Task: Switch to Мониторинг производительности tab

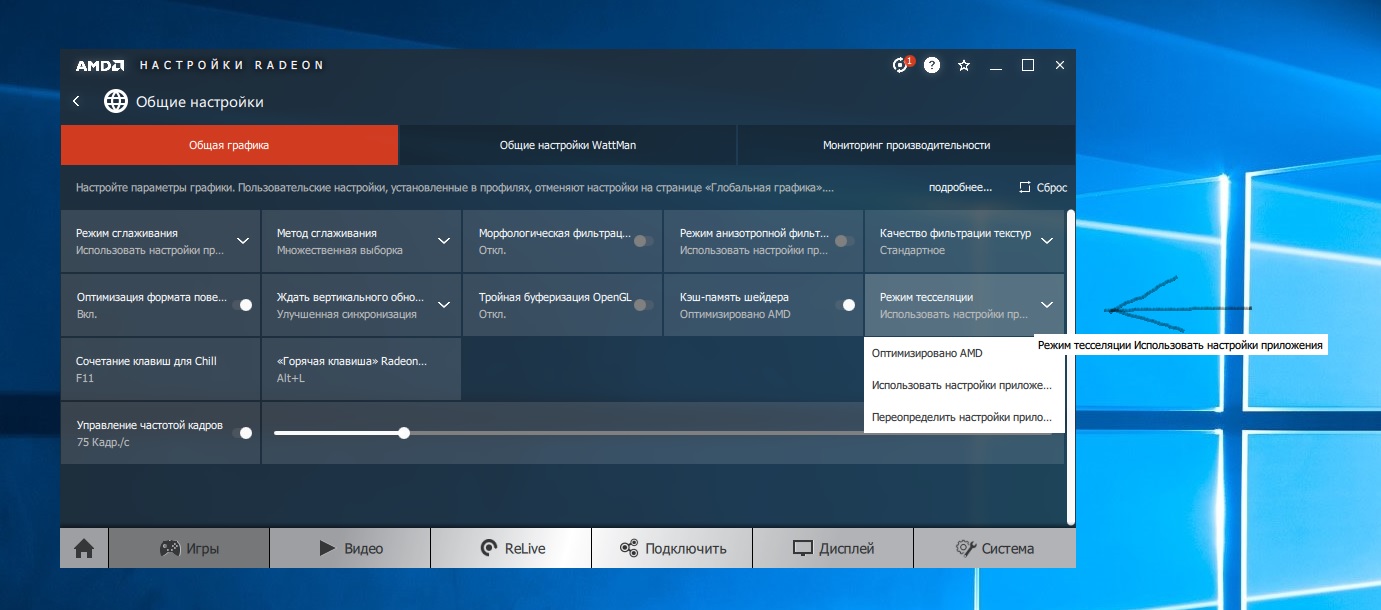Action: (906, 145)
